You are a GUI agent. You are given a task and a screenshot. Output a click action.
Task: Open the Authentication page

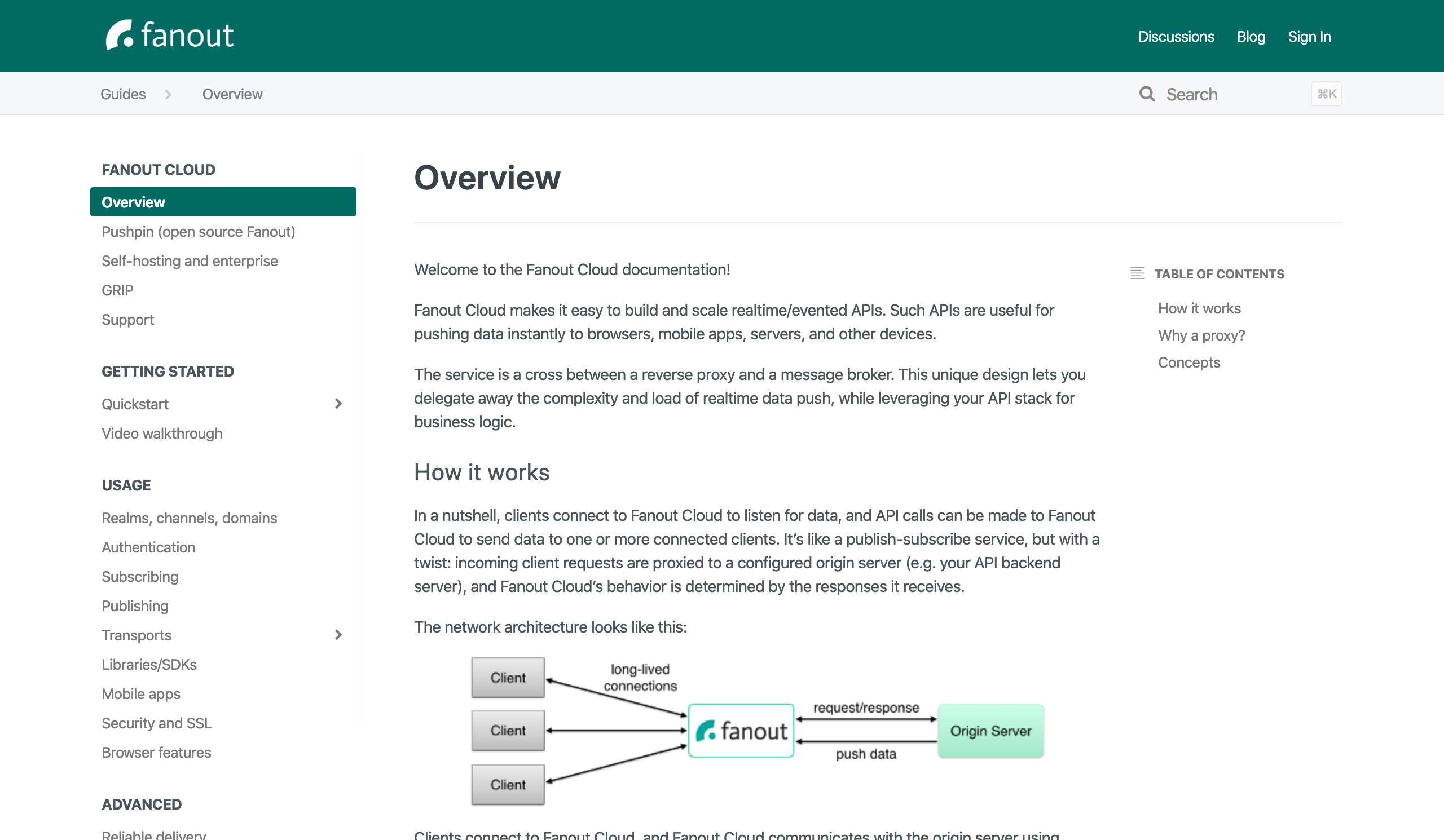(x=148, y=547)
